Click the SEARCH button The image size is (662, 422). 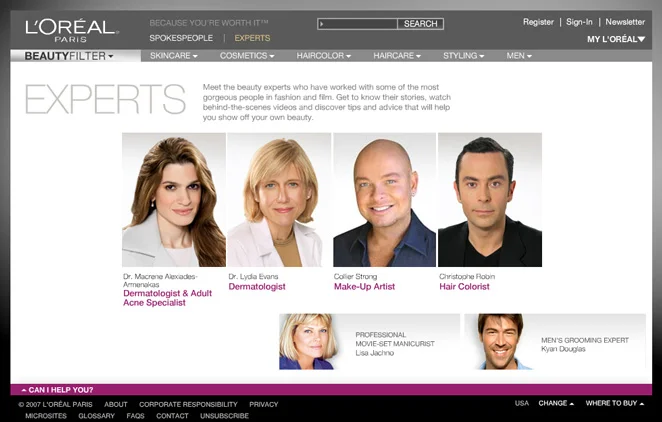(421, 24)
